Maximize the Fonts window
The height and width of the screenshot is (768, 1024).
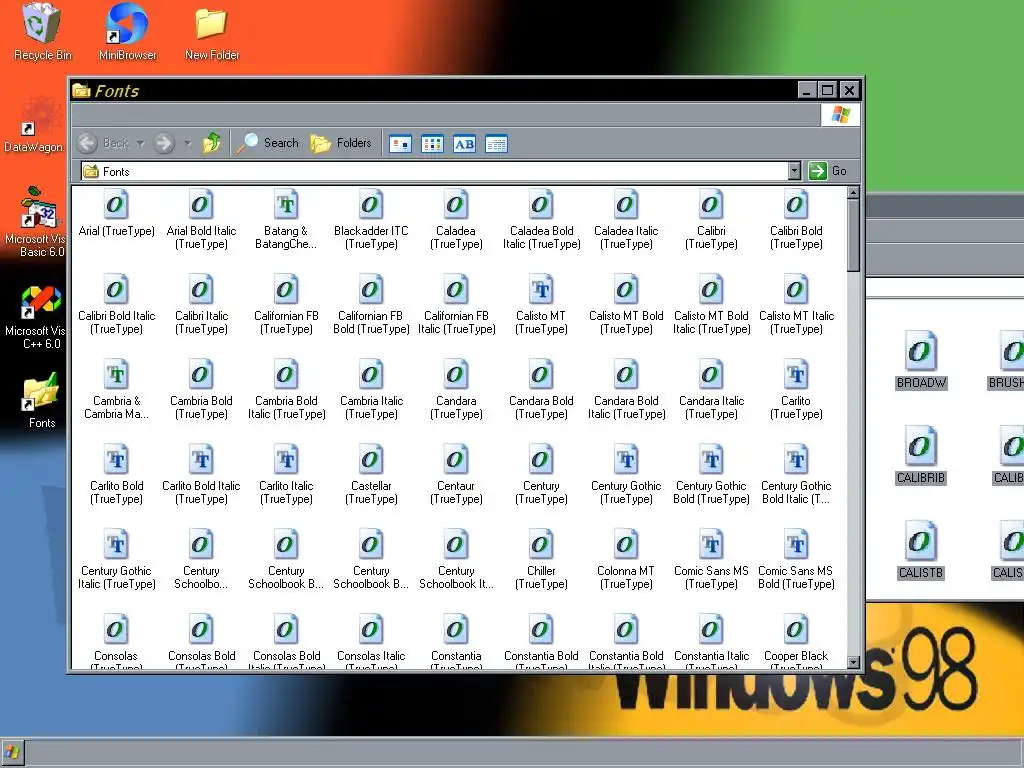click(827, 90)
